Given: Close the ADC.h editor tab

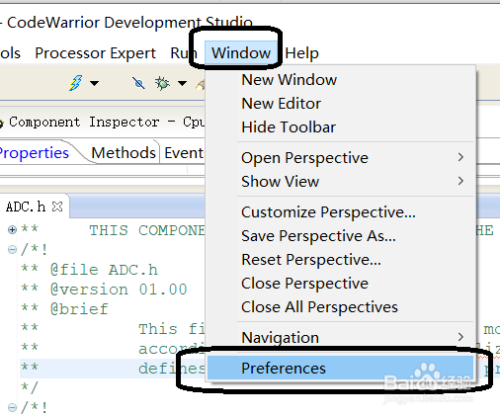Looking at the screenshot, I should [57, 207].
